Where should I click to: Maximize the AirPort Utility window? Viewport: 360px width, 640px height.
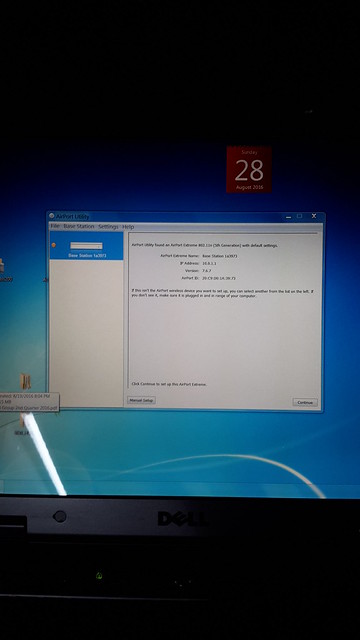coord(300,216)
